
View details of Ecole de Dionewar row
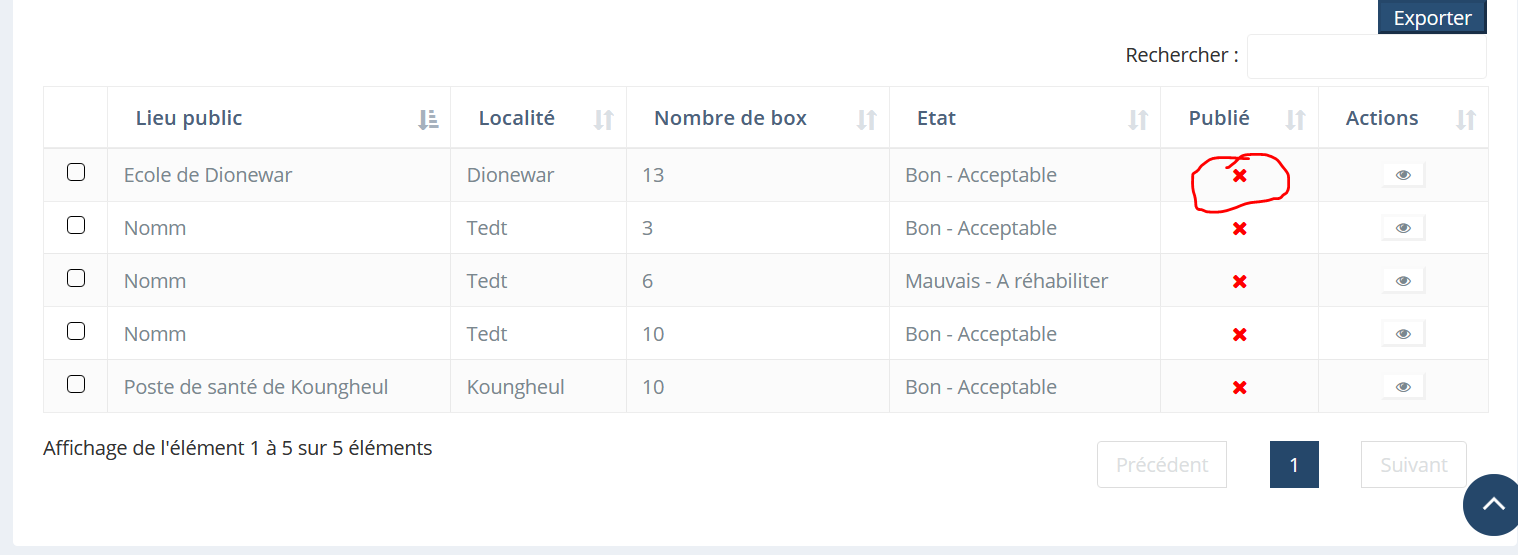1403,175
